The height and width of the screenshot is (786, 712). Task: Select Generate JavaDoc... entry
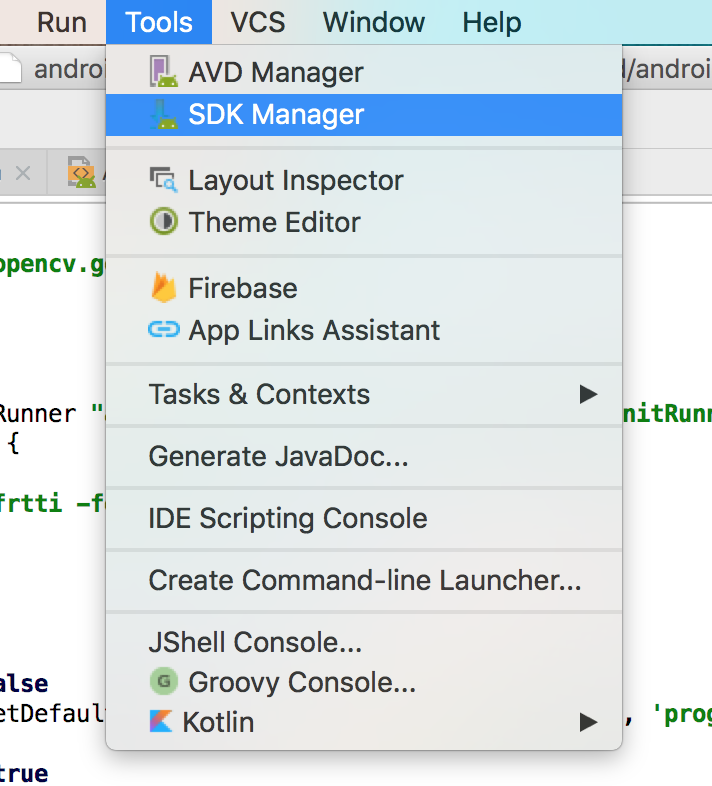tap(364, 456)
